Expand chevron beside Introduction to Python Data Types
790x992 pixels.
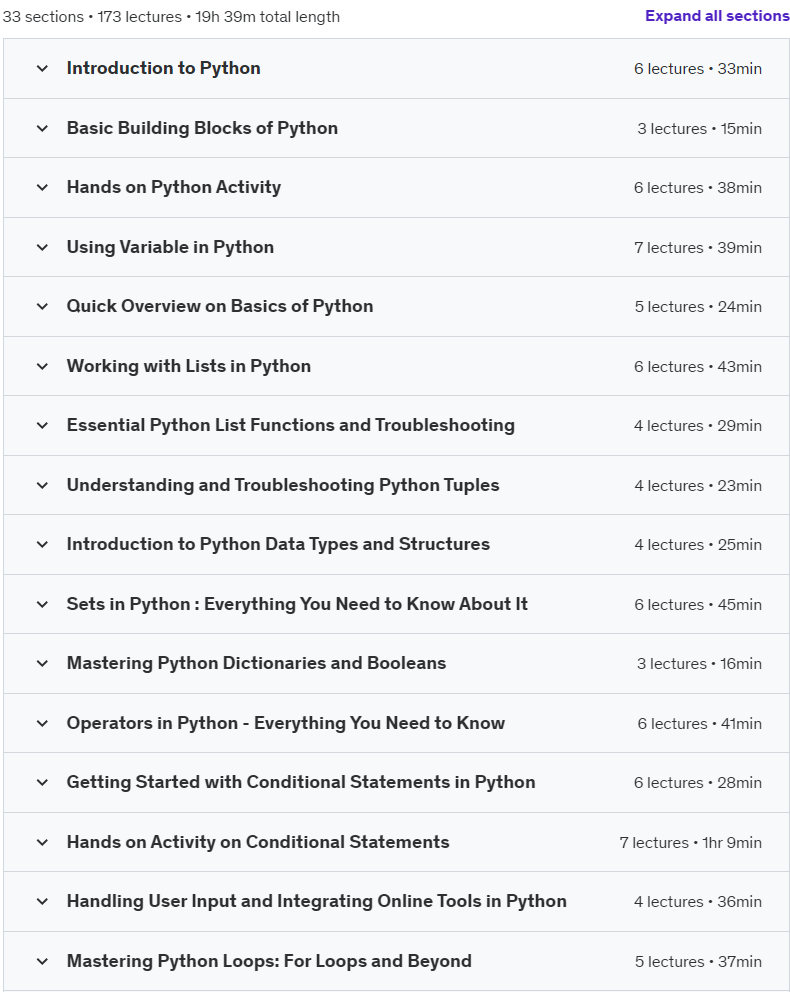tap(42, 544)
